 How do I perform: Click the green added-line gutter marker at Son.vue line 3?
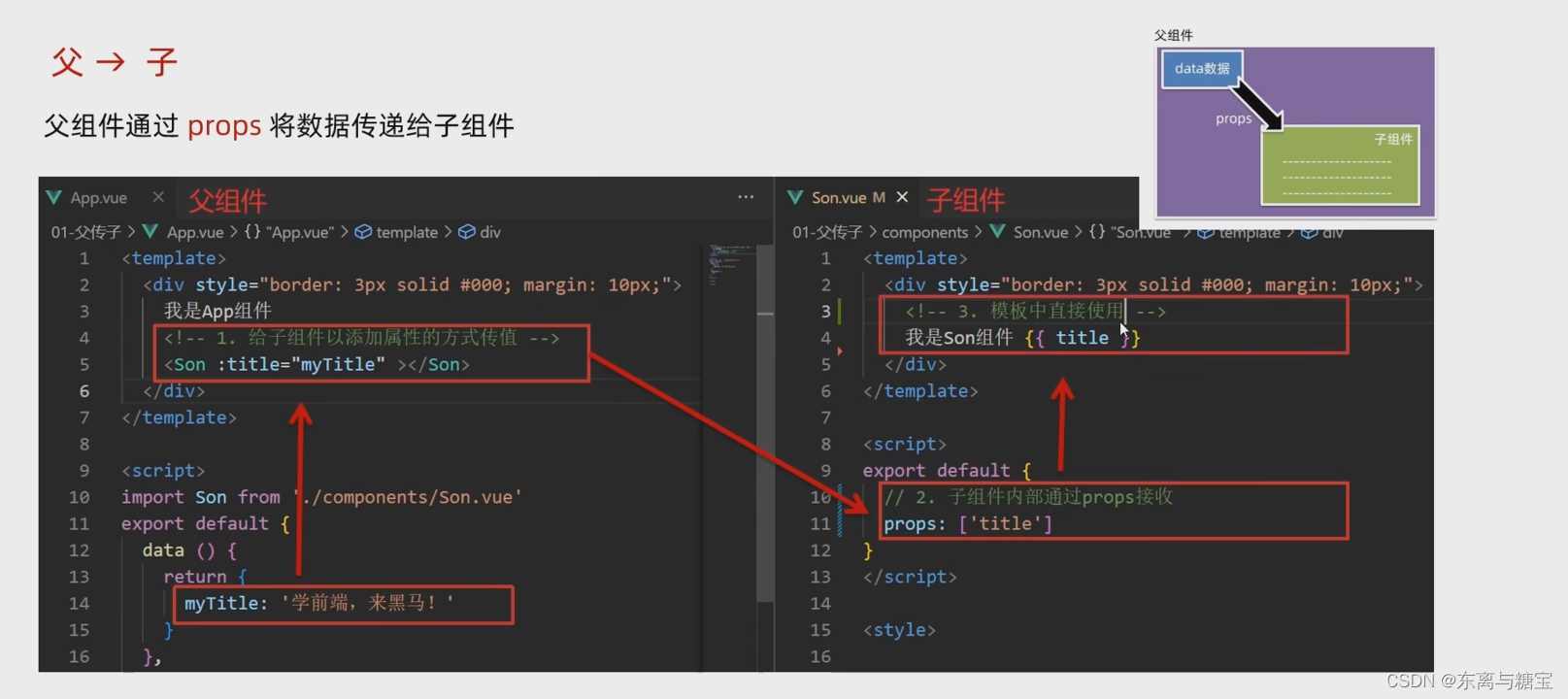840,311
